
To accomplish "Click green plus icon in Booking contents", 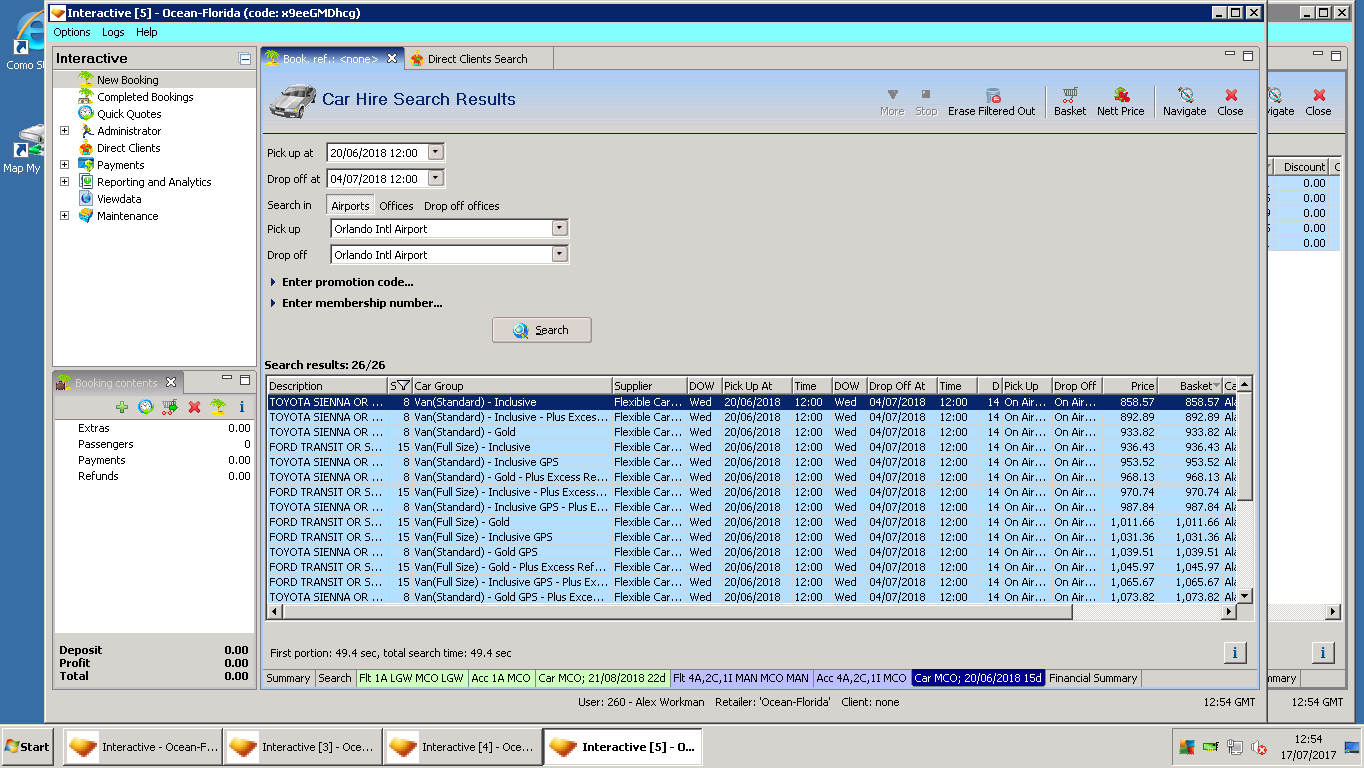I will [122, 407].
